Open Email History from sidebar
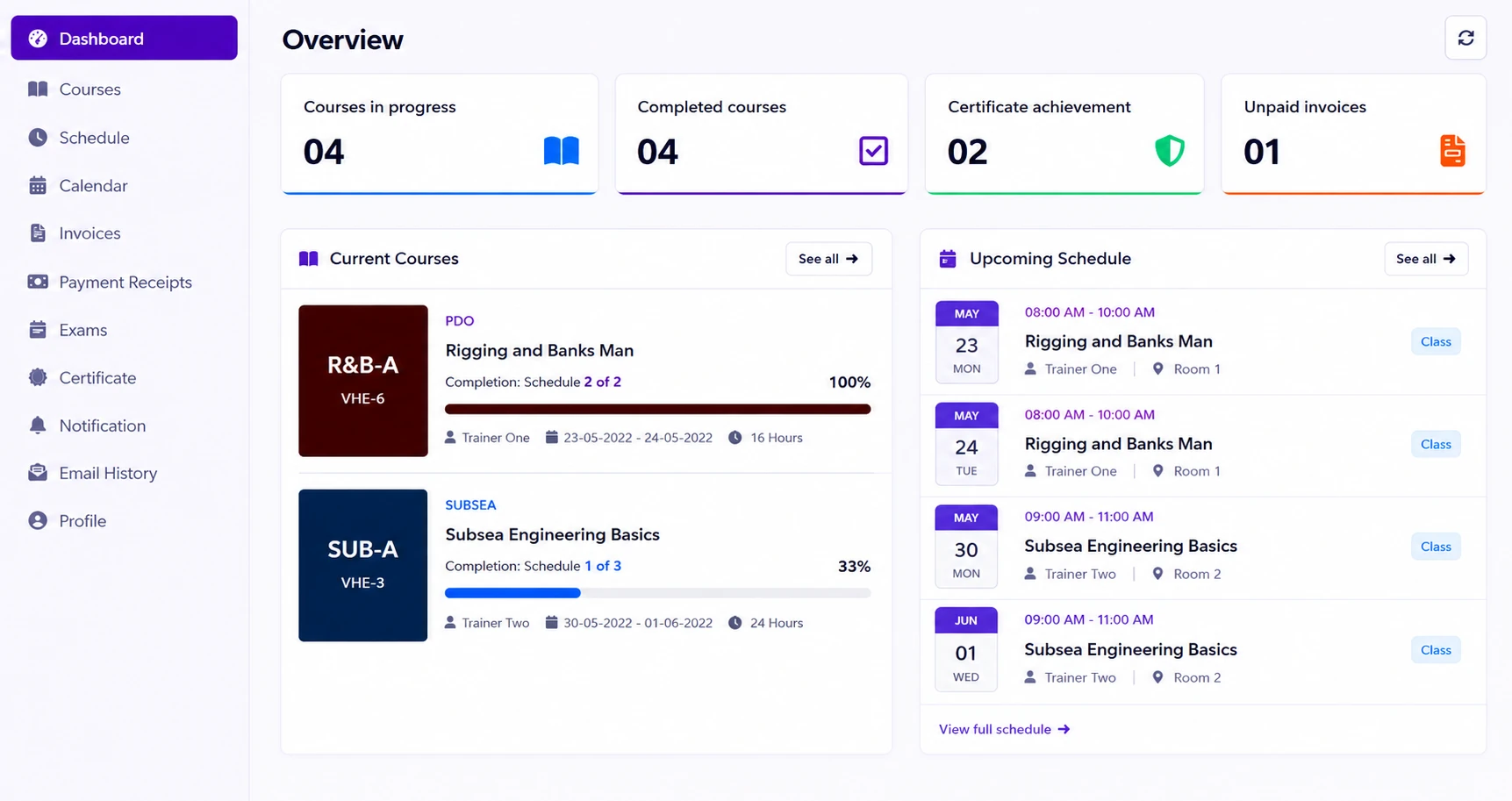 [x=124, y=473]
